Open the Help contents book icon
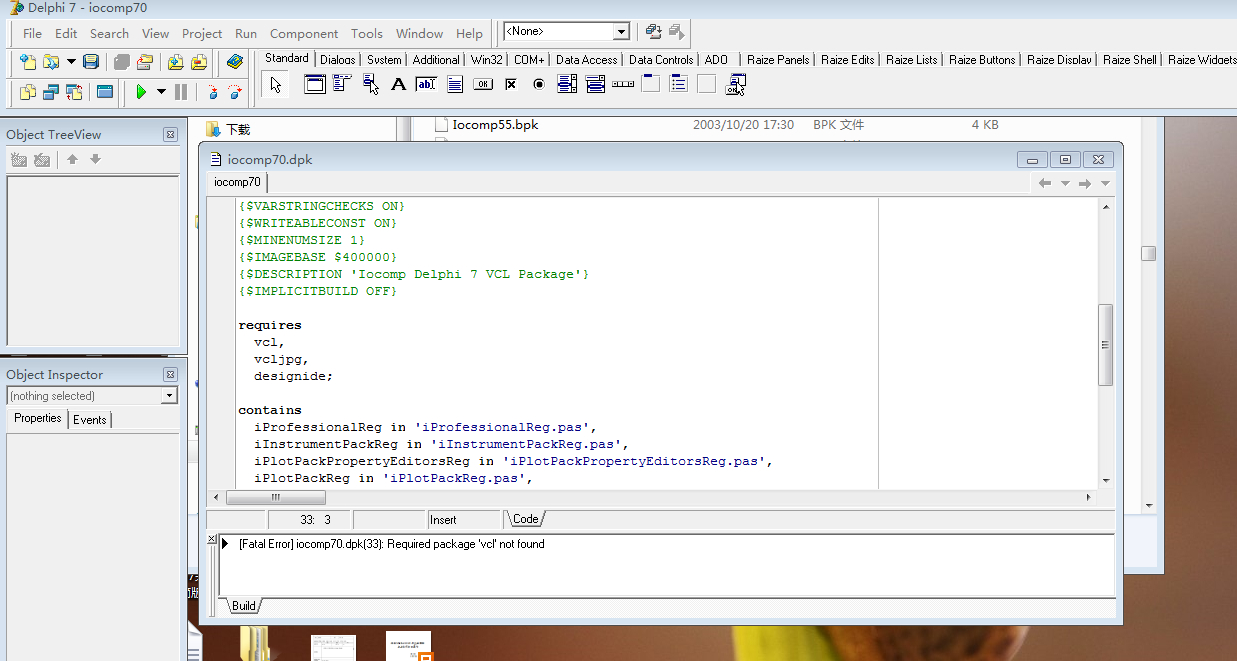 click(x=235, y=62)
